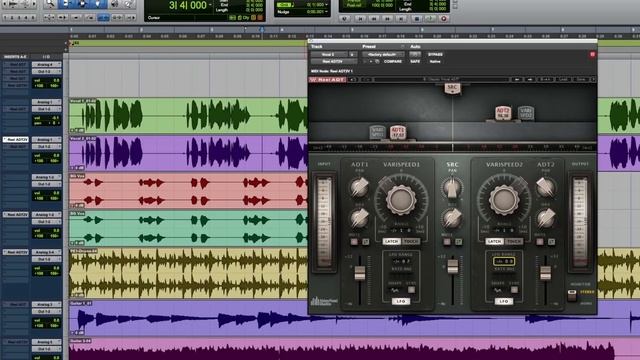This screenshot has width=640, height=360.
Task: Open Reel ADT2V insert on Vocal 2 track
Action: click(x=16, y=140)
